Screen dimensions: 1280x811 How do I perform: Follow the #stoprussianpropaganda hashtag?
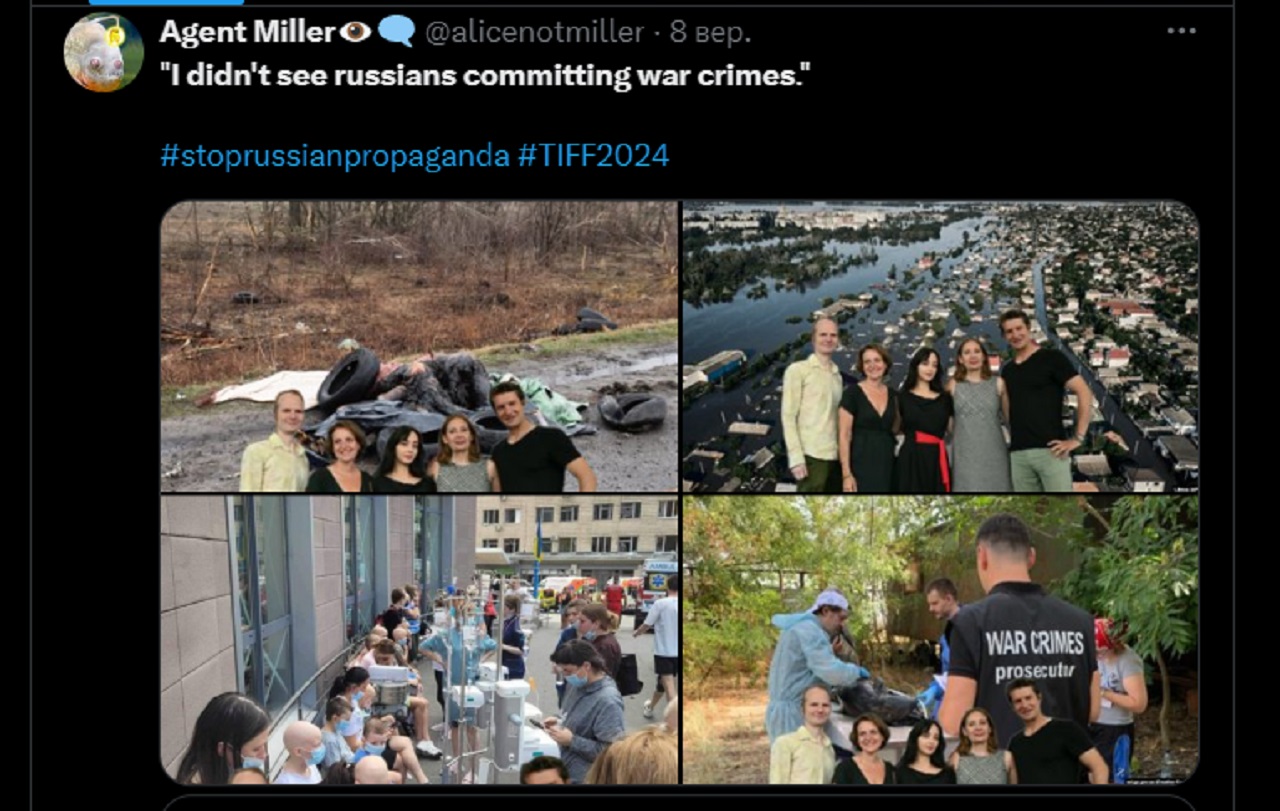(335, 156)
